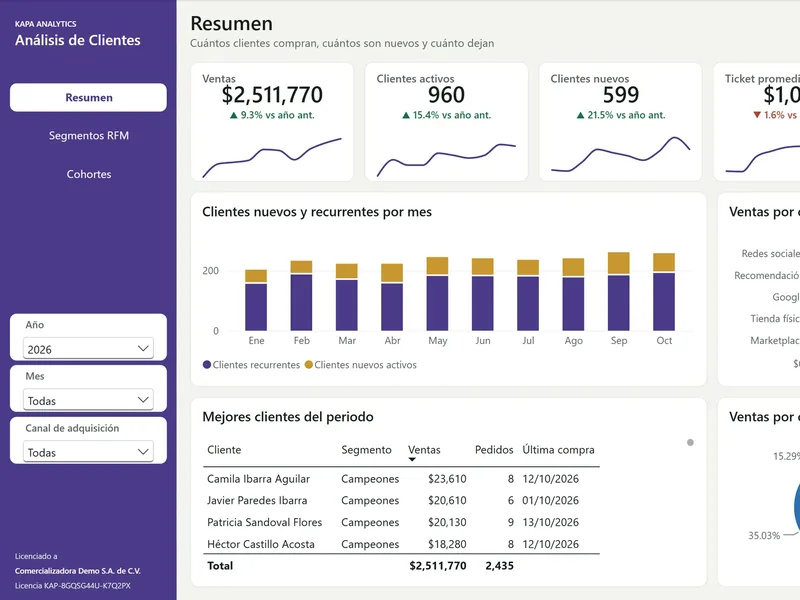Screen dimensions: 800x600
Task: Select the Feb bar in monthly chart
Action: pyautogui.click(x=302, y=295)
